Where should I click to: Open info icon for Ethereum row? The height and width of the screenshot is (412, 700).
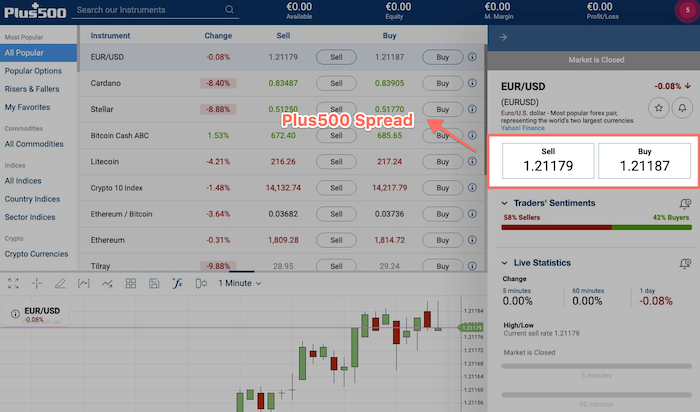(472, 240)
